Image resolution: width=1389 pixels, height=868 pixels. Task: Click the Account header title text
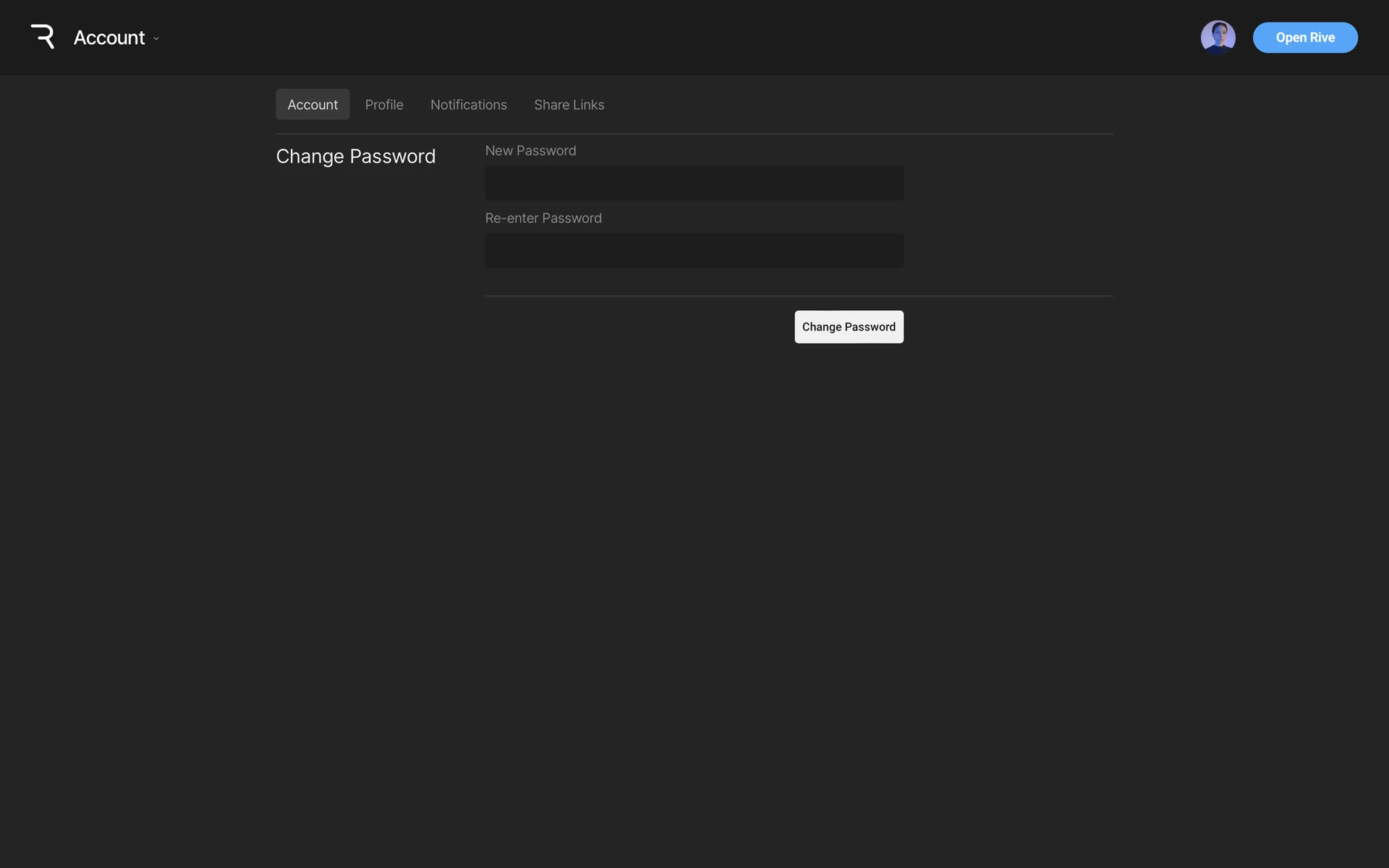pos(109,38)
